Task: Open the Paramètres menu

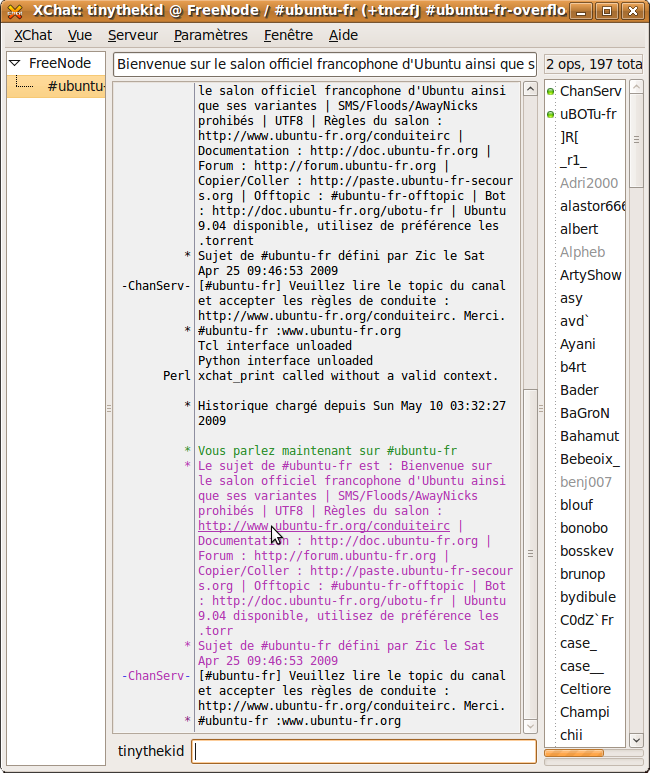Action: (211, 35)
